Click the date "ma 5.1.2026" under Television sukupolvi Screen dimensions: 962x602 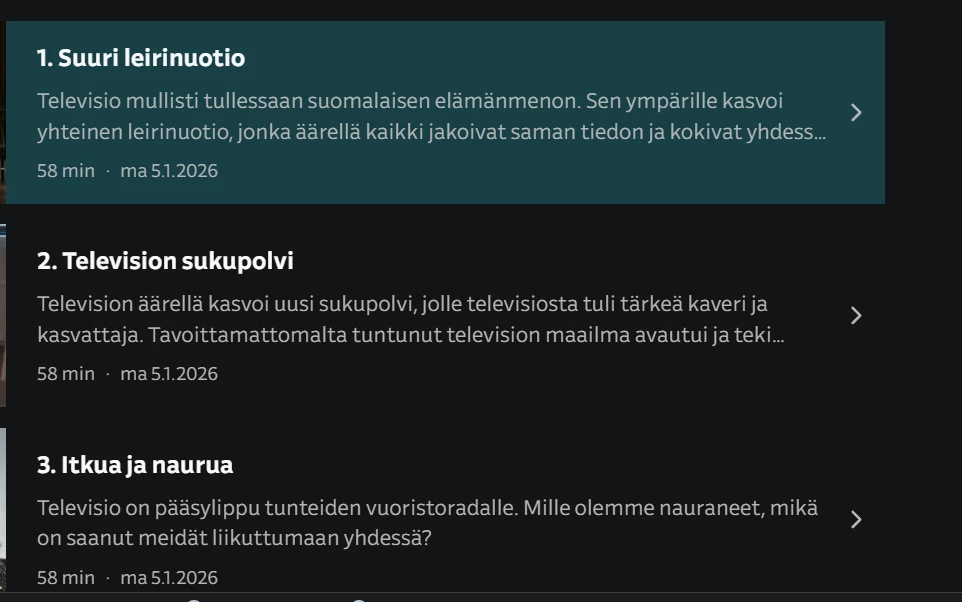coord(169,374)
